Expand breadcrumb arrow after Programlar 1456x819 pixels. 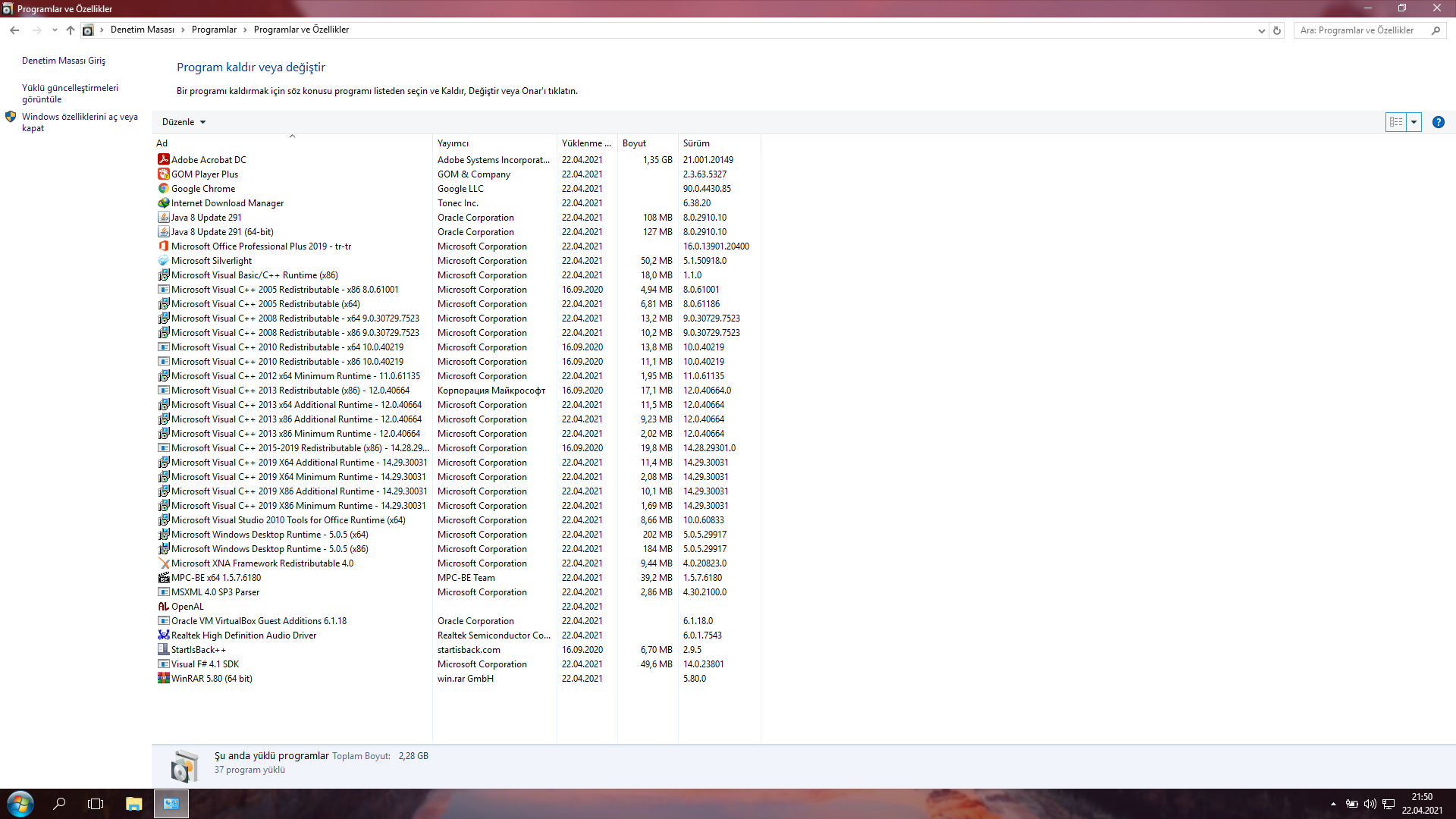click(245, 30)
